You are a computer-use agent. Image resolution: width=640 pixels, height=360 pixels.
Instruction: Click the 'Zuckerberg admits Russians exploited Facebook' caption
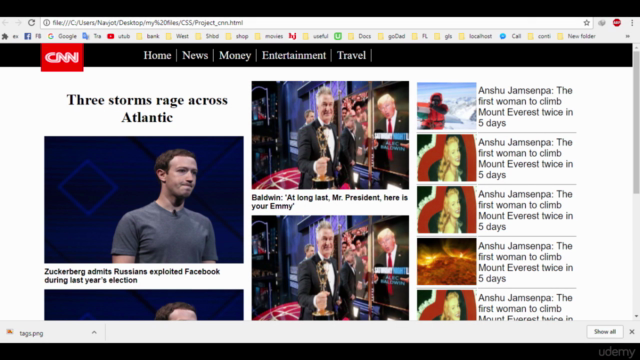(x=132, y=276)
